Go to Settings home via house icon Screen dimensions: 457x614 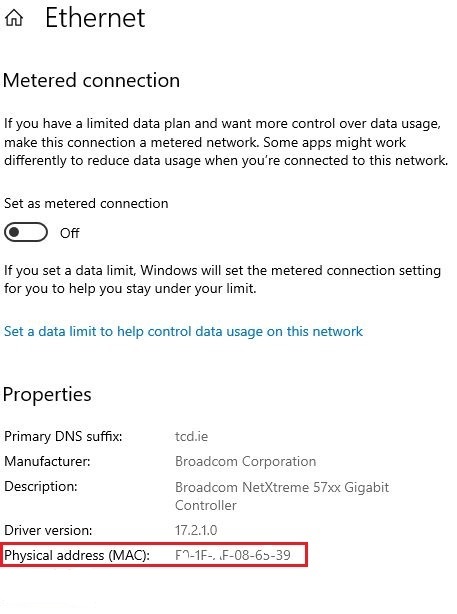(x=14, y=18)
